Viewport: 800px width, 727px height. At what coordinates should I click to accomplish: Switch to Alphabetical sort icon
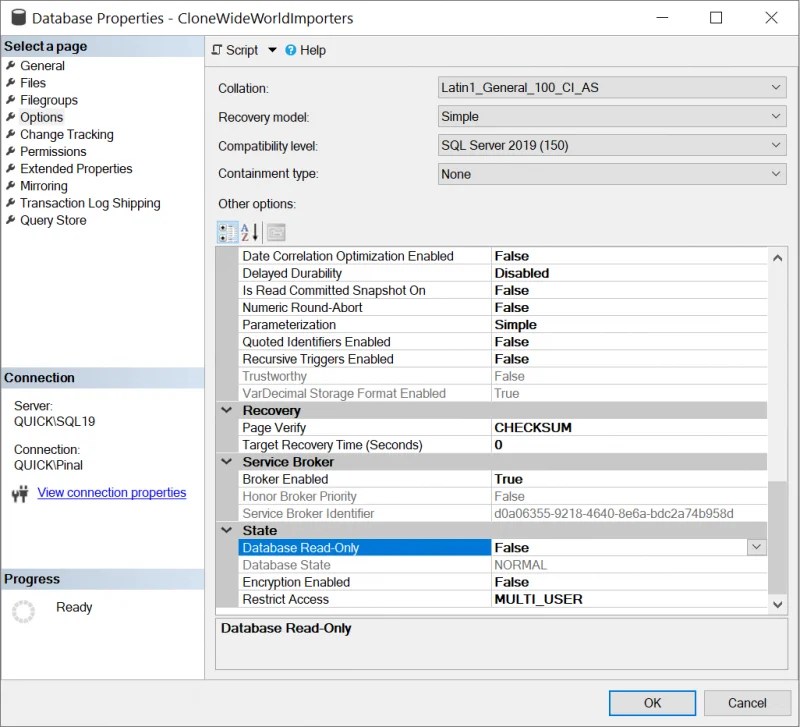249,232
